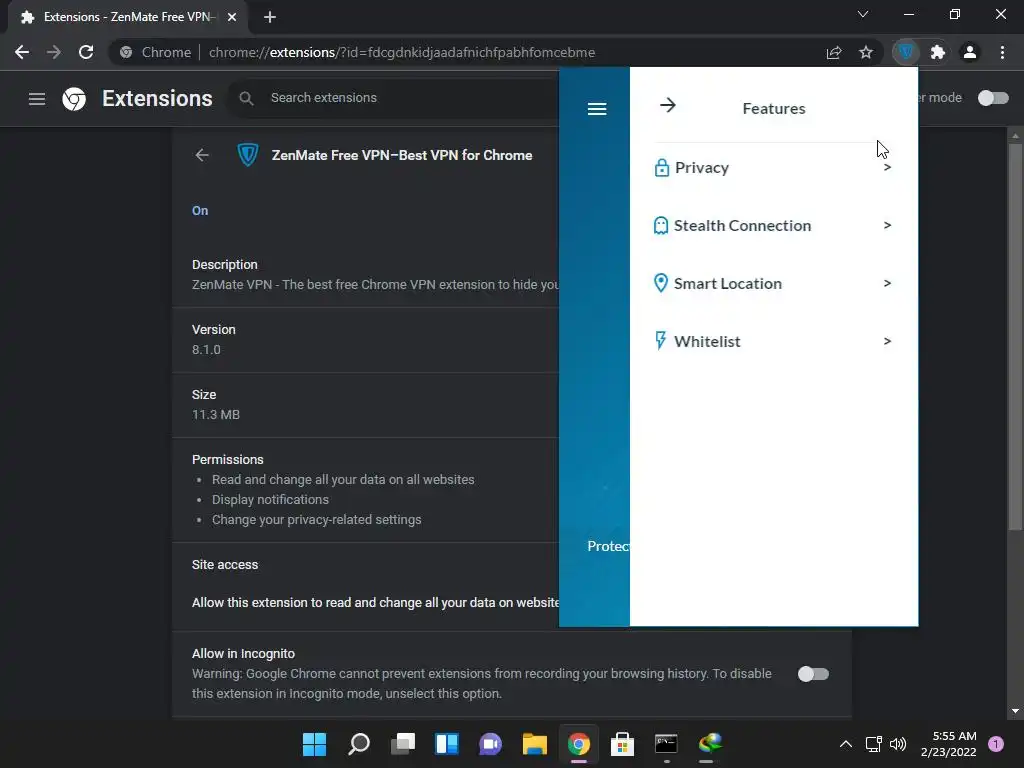Open the Chrome profile avatar
The height and width of the screenshot is (768, 1024).
pyautogui.click(x=970, y=52)
